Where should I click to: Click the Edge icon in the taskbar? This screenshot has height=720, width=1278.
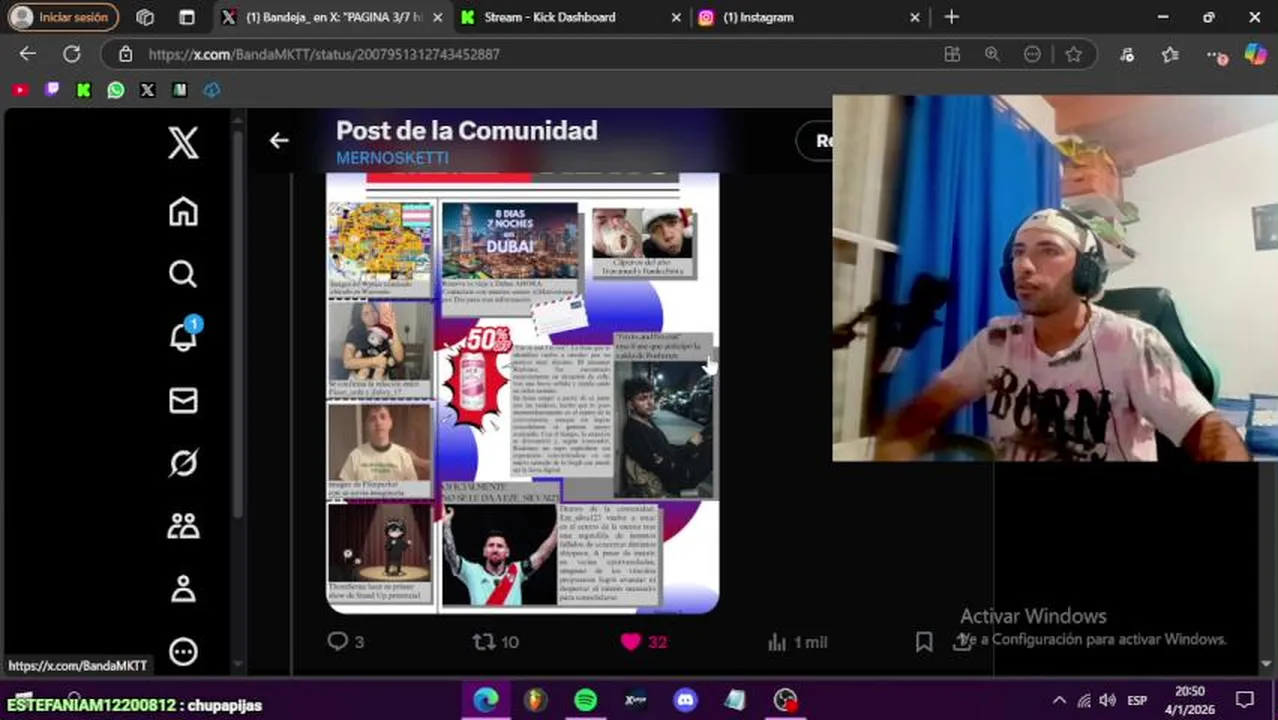(486, 700)
